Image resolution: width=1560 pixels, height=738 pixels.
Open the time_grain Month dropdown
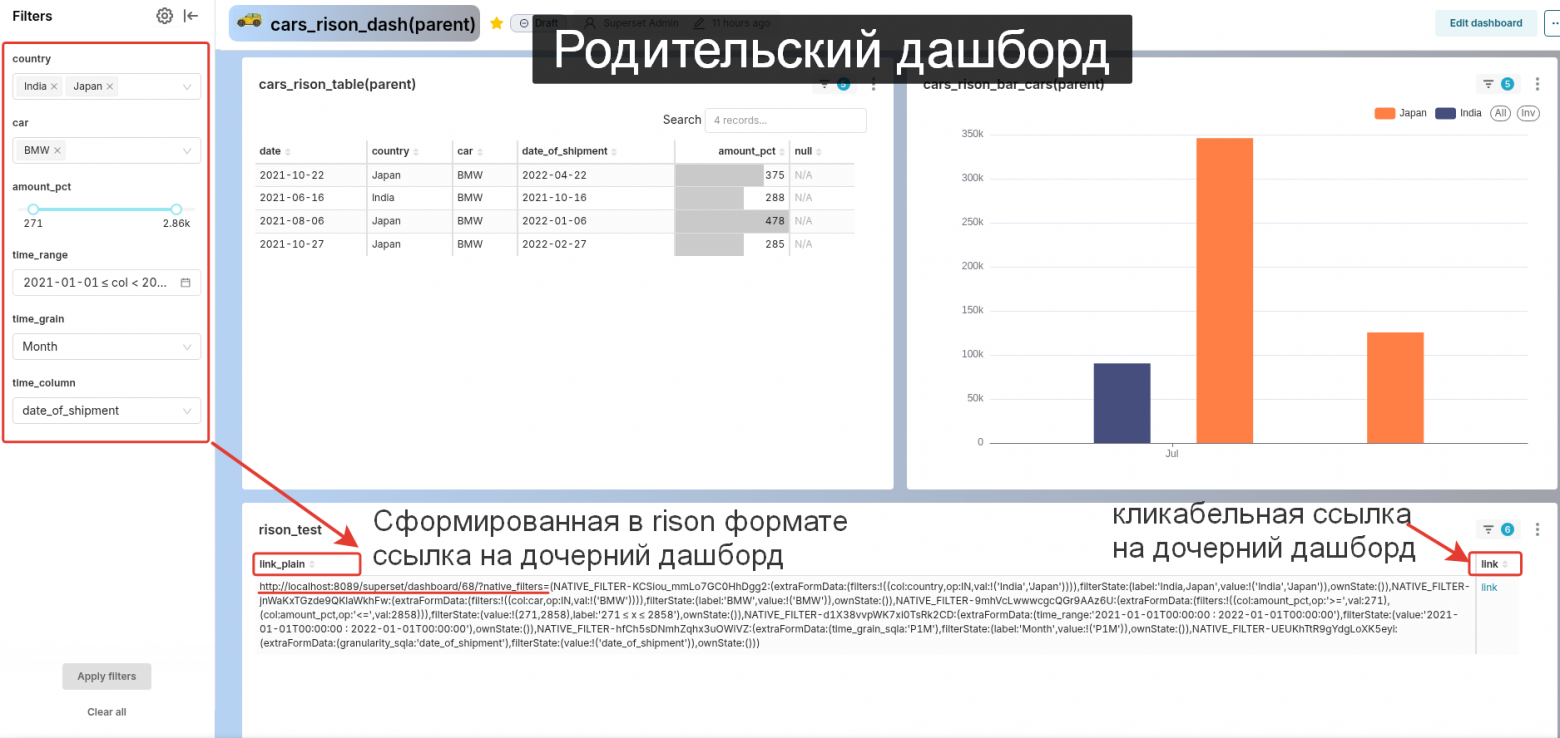[x=106, y=346]
